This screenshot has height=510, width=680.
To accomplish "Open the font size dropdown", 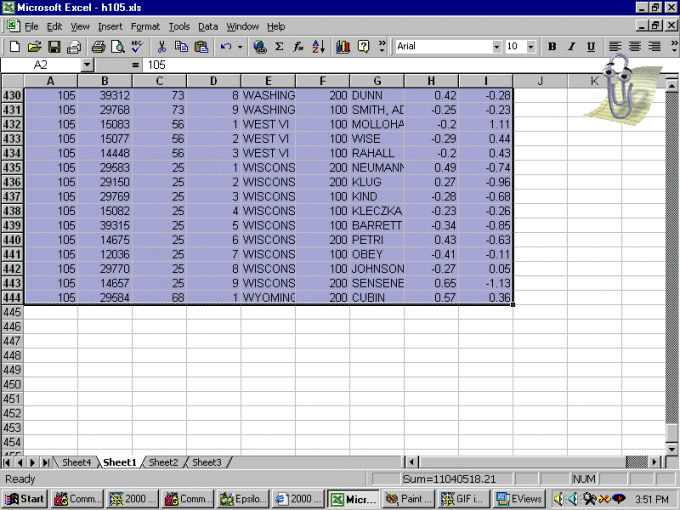I will [532, 46].
